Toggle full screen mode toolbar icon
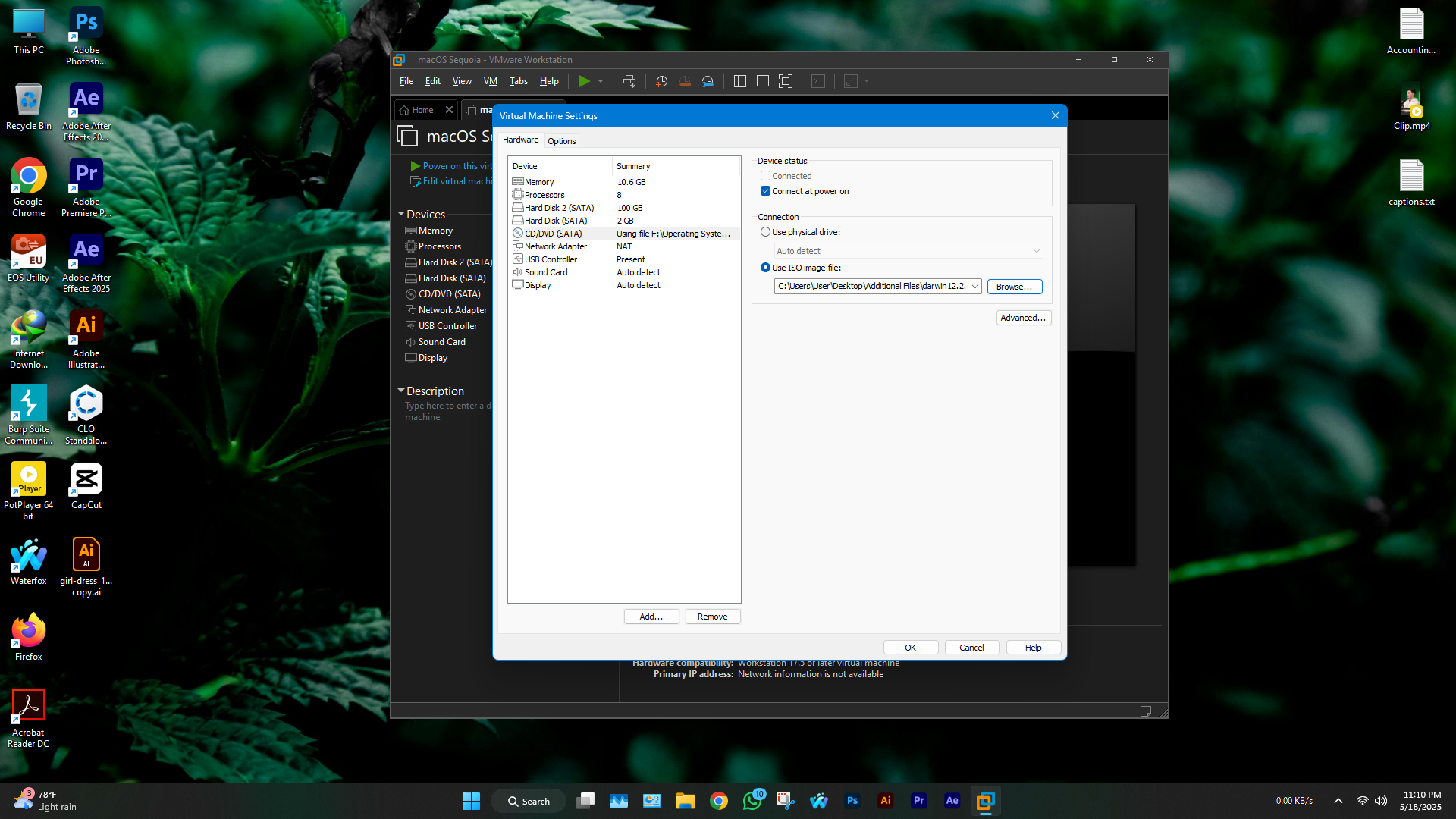1456x819 pixels. [x=786, y=81]
